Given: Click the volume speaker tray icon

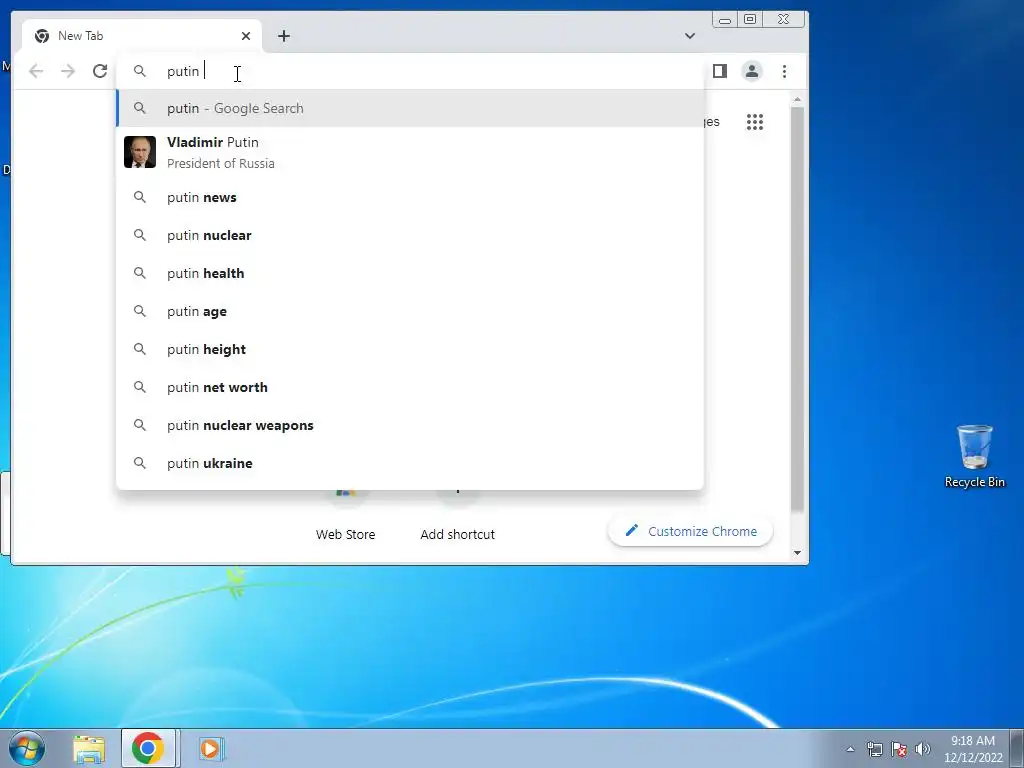Looking at the screenshot, I should (923, 749).
